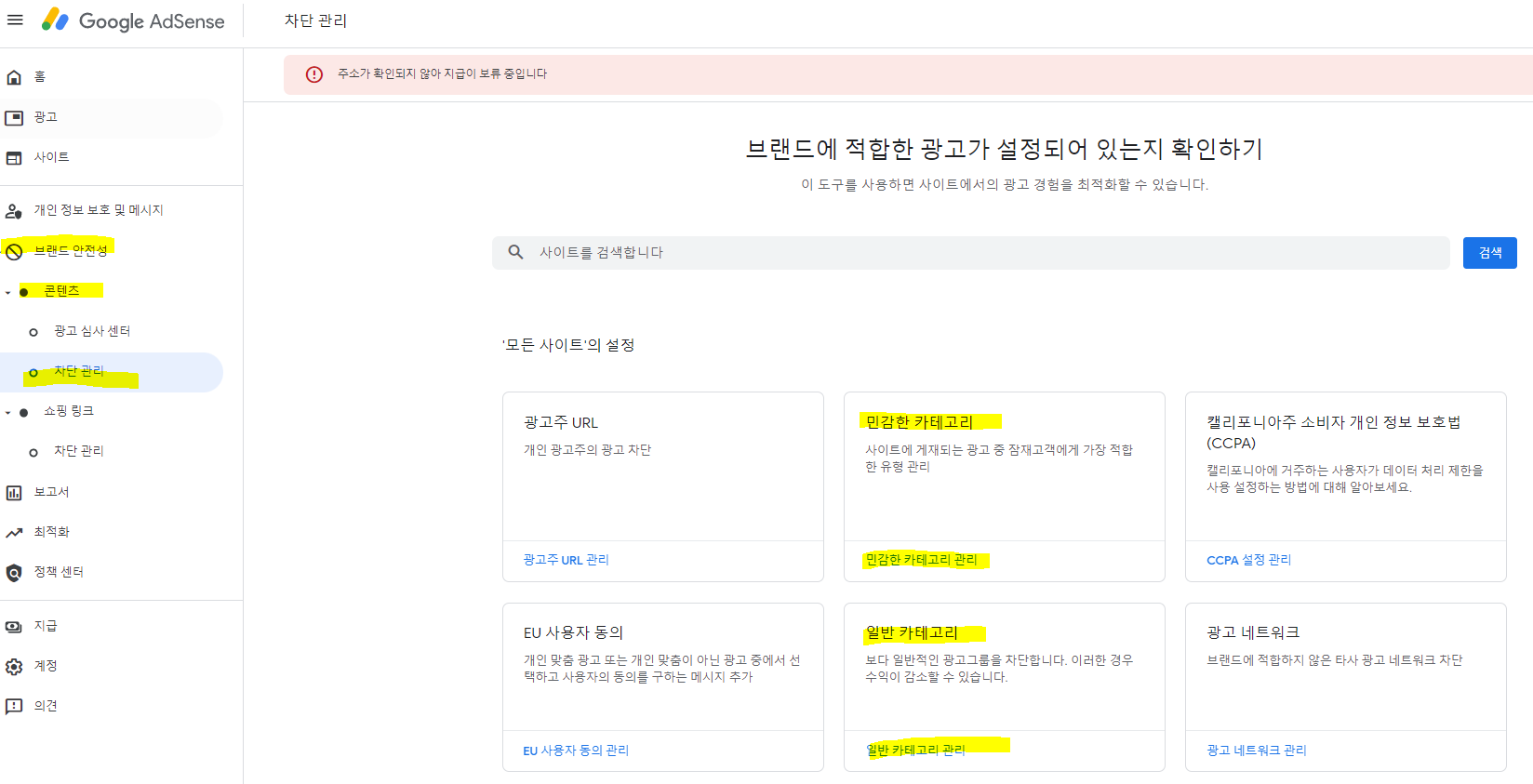Viewport: 1533px width, 784px height.
Task: Click the 개인 정보 보호 및 메시지 icon
Action: pos(14,211)
